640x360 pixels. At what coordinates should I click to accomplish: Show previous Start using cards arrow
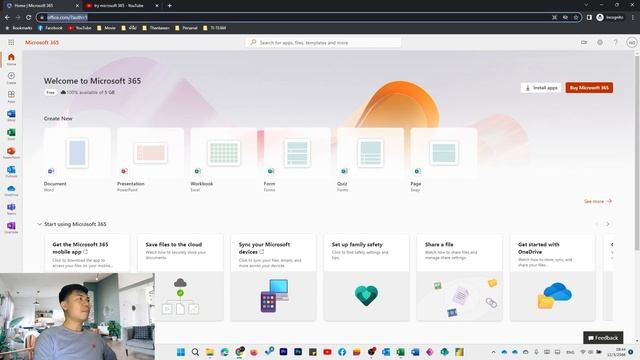tap(596, 224)
